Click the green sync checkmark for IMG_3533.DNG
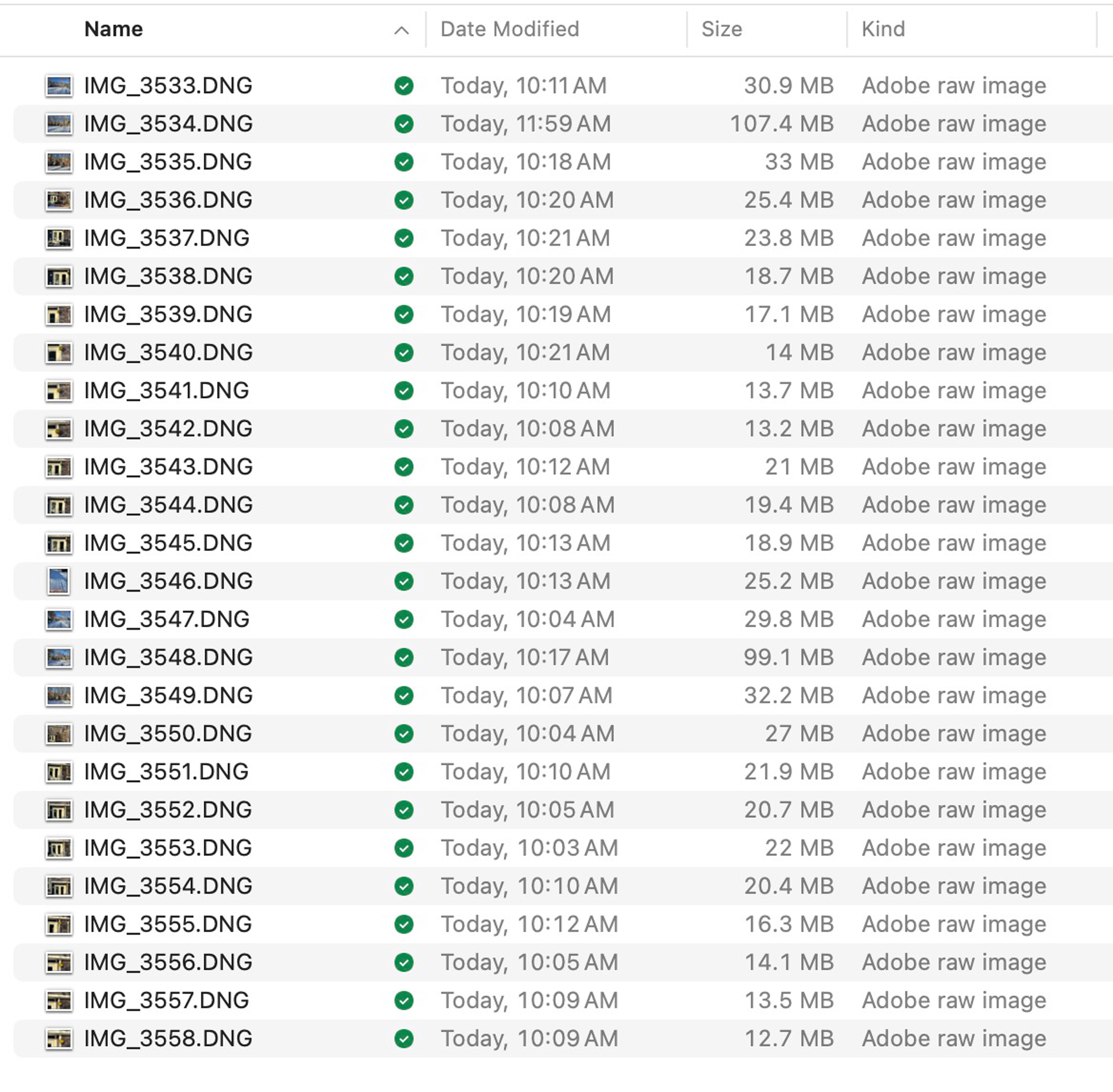1113x1092 pixels. pos(404,86)
